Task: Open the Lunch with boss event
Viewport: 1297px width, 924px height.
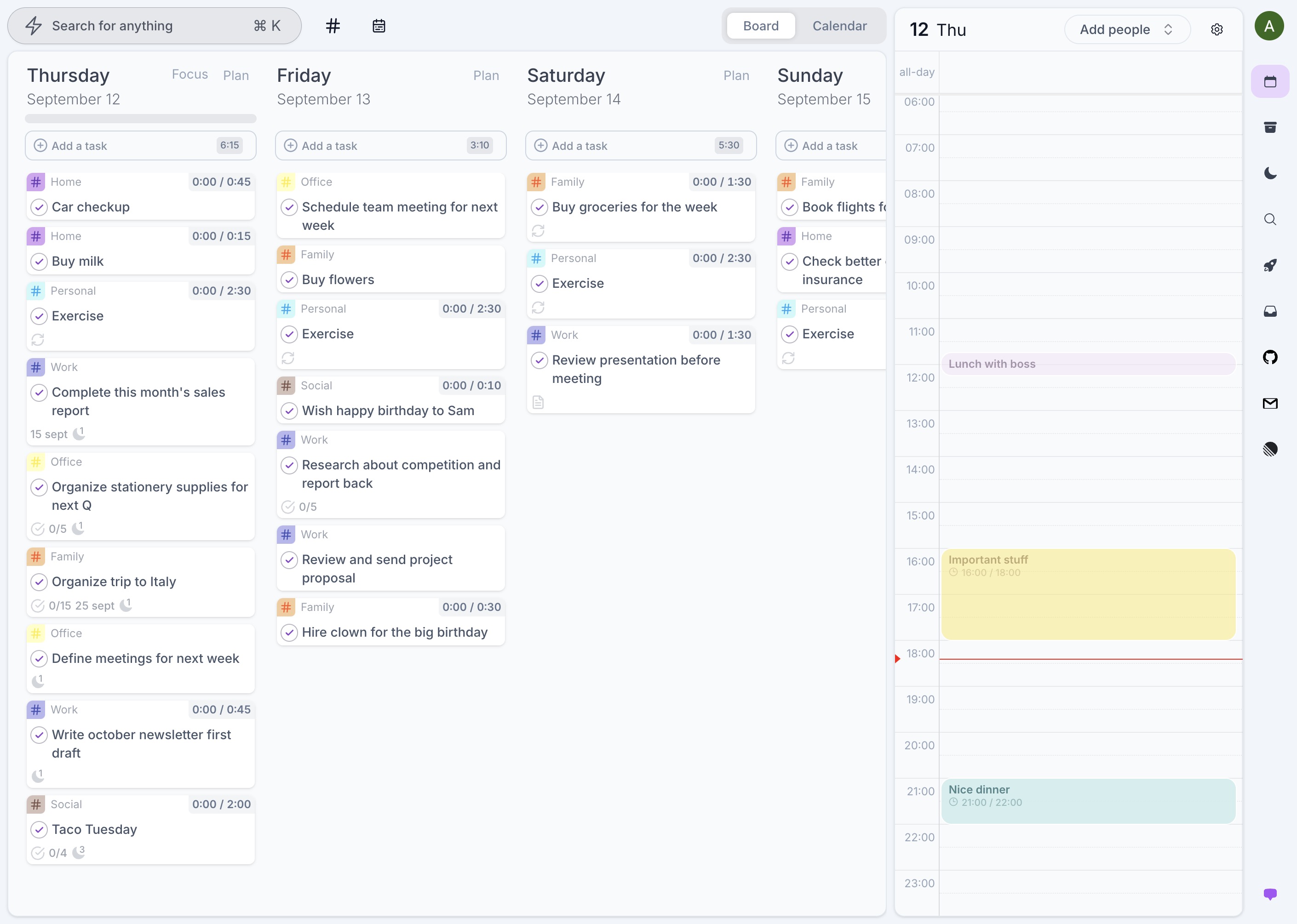Action: [x=1088, y=364]
